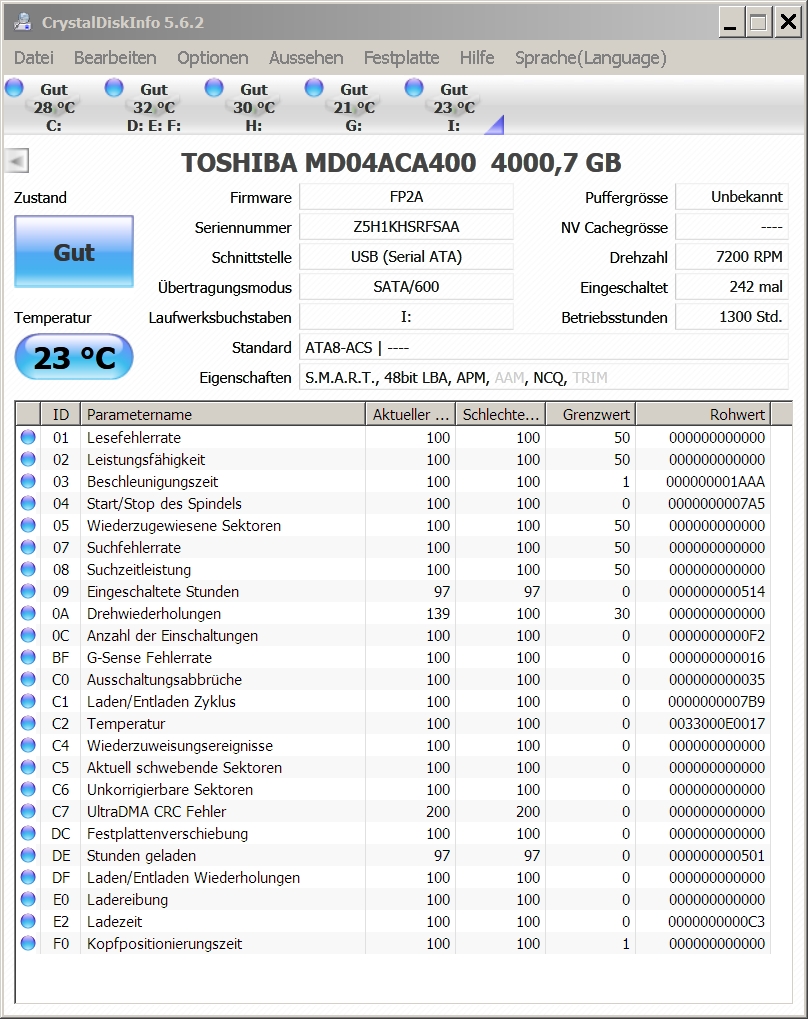Click the ID column header

pyautogui.click(x=60, y=415)
